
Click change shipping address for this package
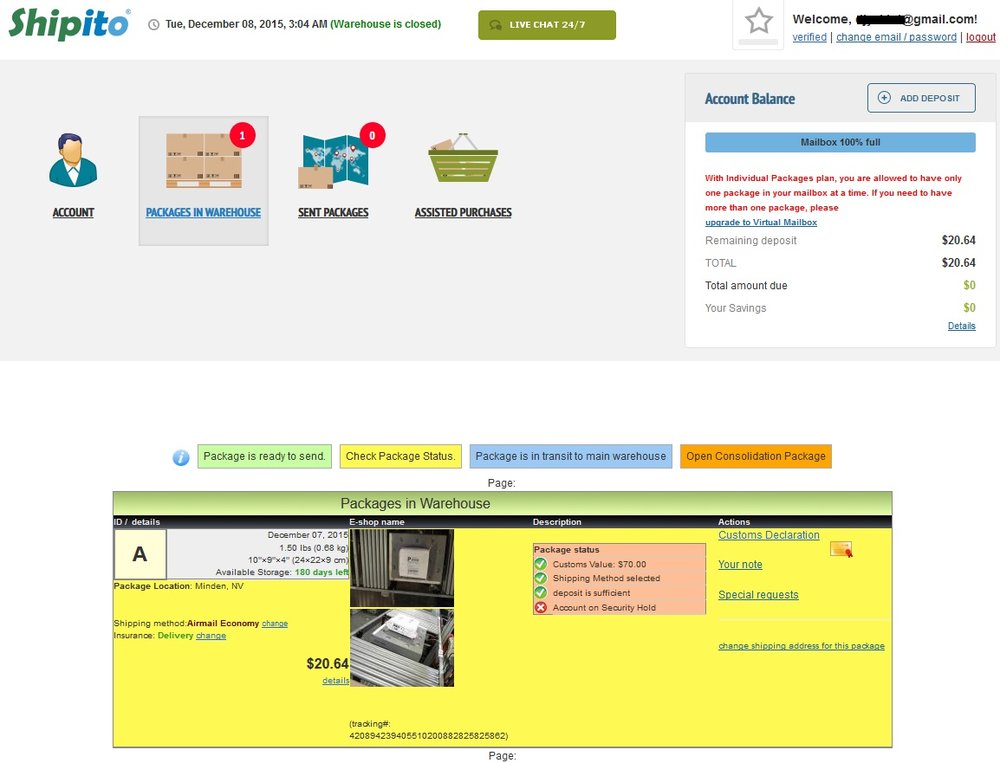click(801, 646)
